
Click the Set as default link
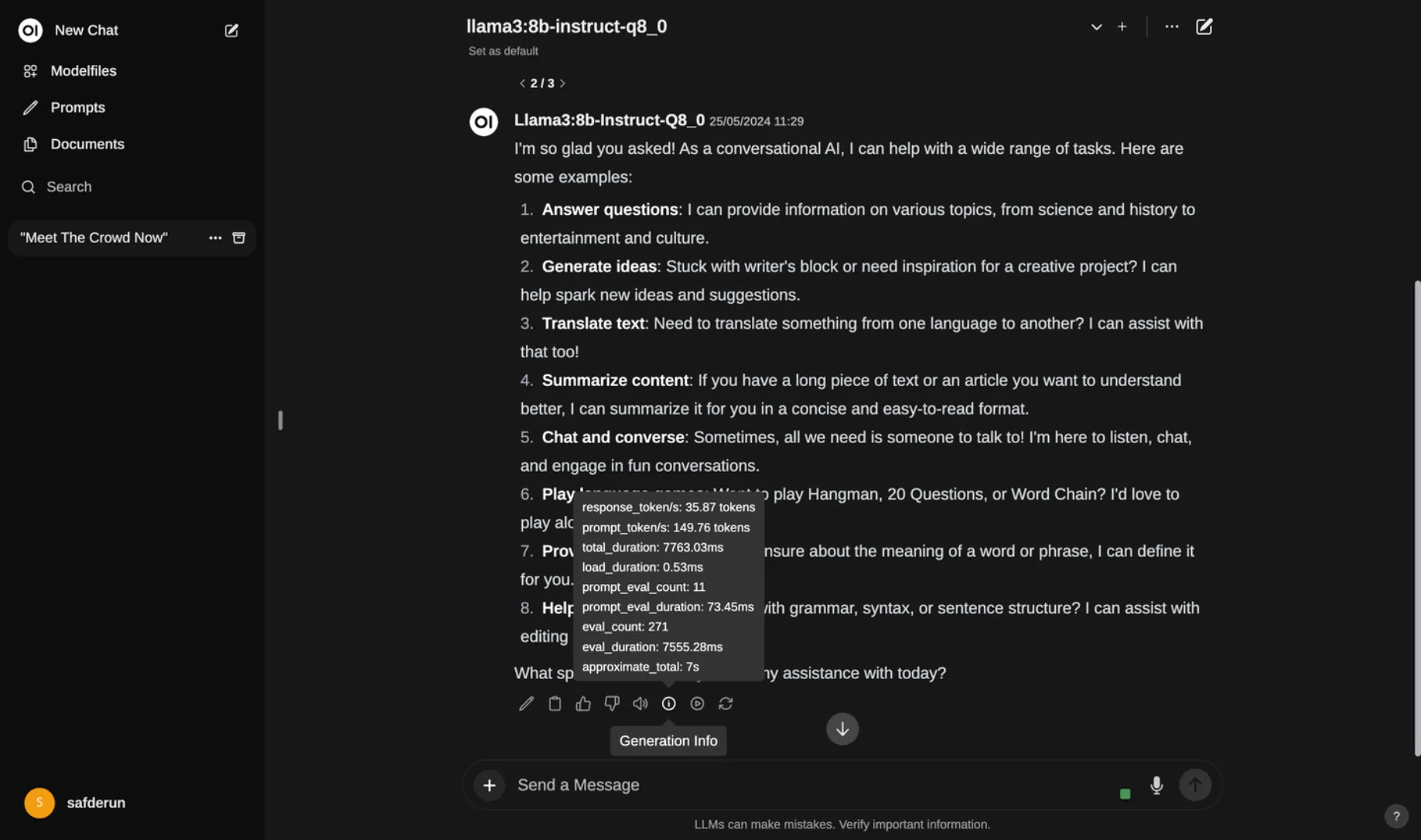tap(503, 51)
